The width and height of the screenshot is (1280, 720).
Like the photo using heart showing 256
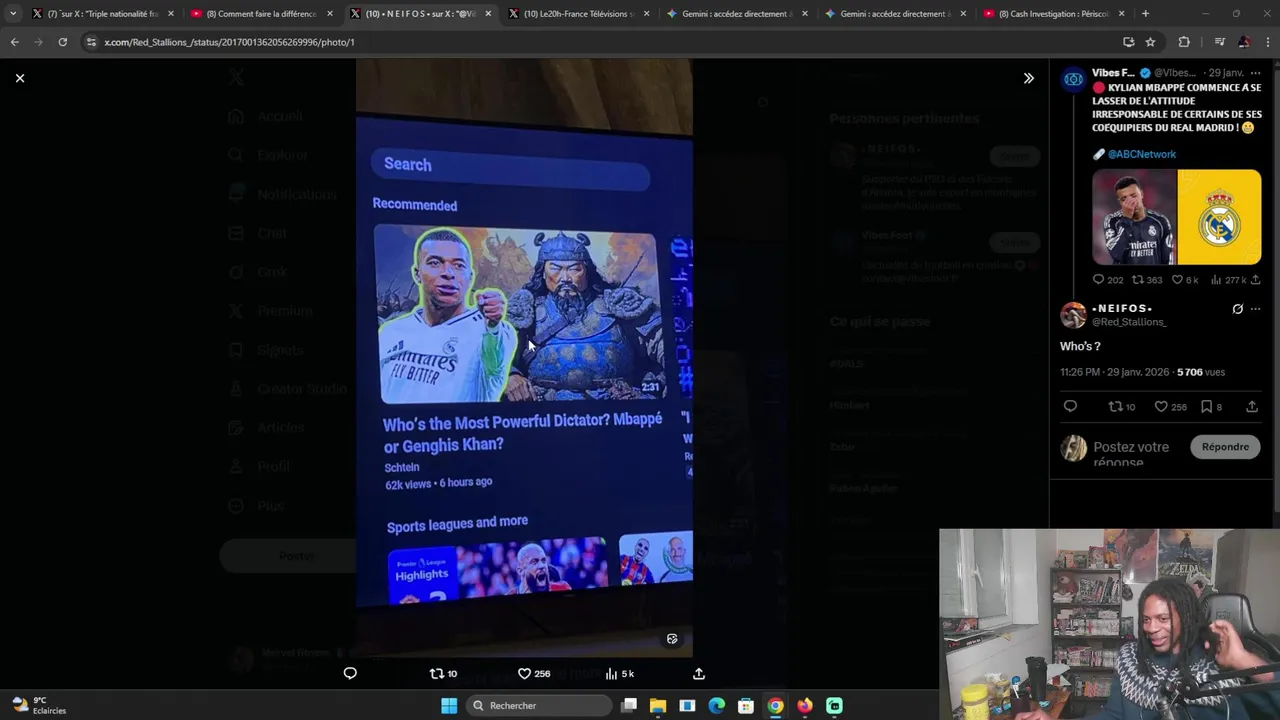click(524, 673)
